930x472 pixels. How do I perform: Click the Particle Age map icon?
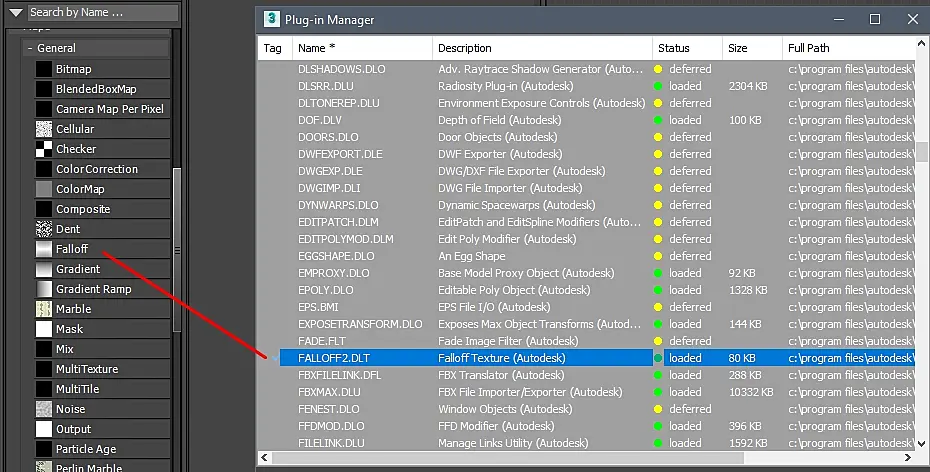43,449
